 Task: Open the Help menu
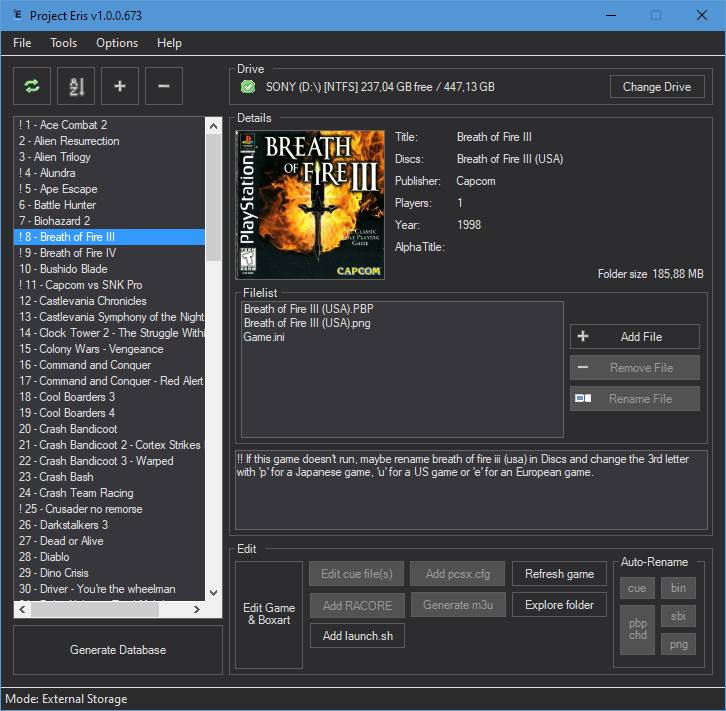169,43
